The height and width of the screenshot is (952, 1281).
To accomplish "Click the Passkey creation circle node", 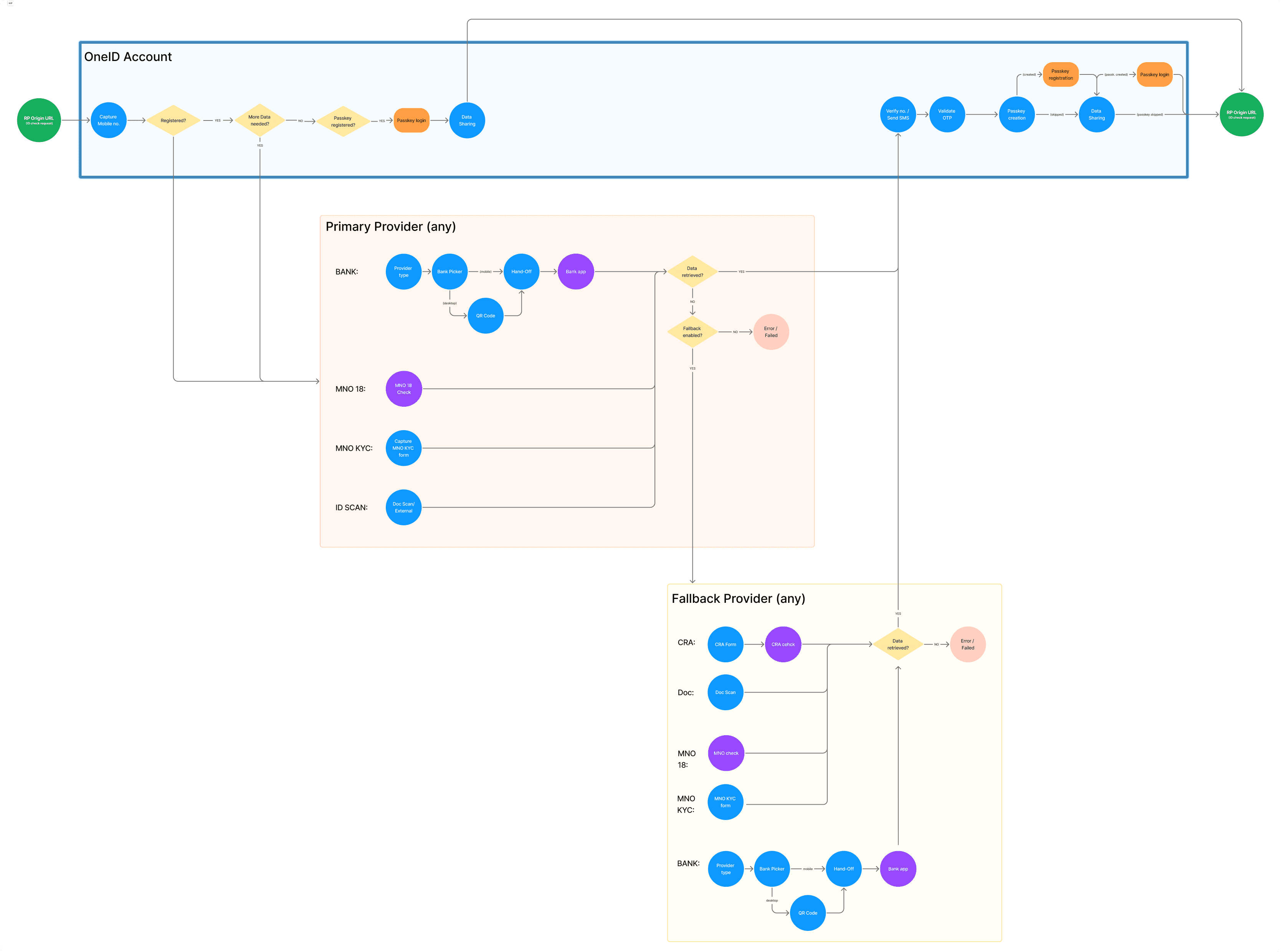I will coord(1017,115).
